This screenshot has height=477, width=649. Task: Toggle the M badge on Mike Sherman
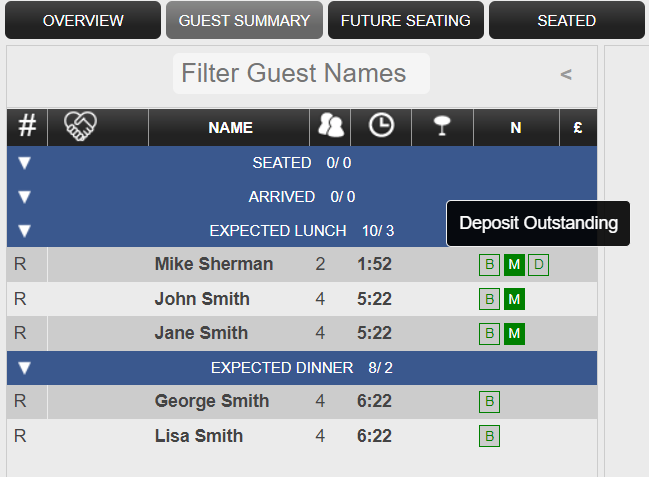(514, 265)
